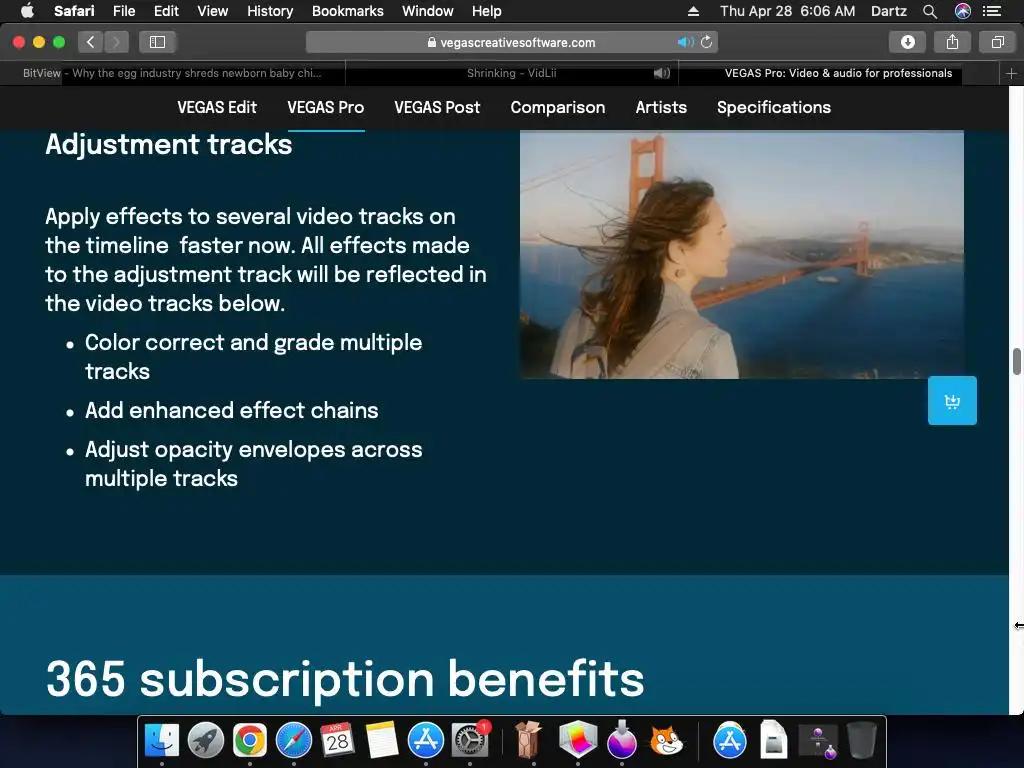The image size is (1024, 768).
Task: Mute audio via address bar speaker icon
Action: point(684,42)
